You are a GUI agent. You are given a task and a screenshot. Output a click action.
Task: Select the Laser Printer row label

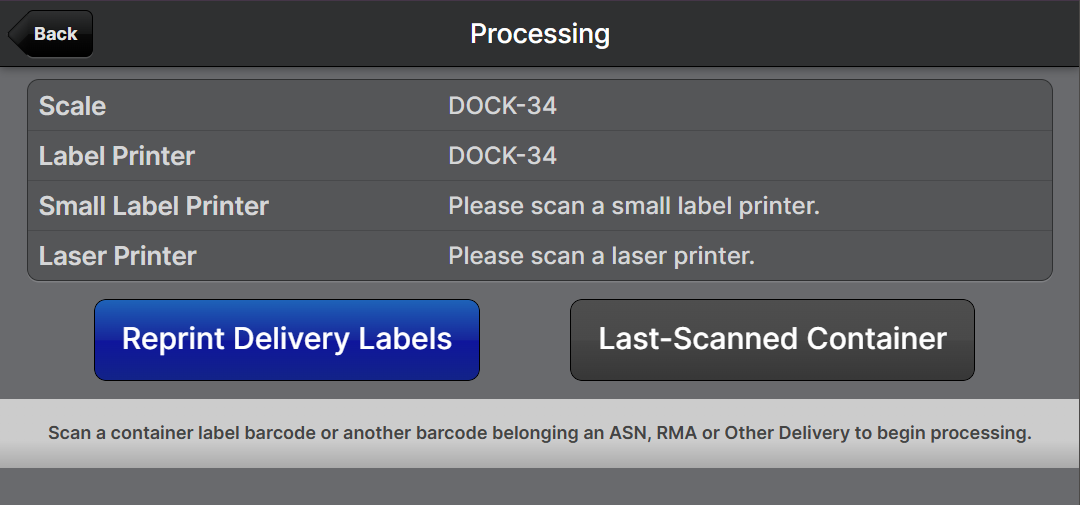click(x=118, y=256)
